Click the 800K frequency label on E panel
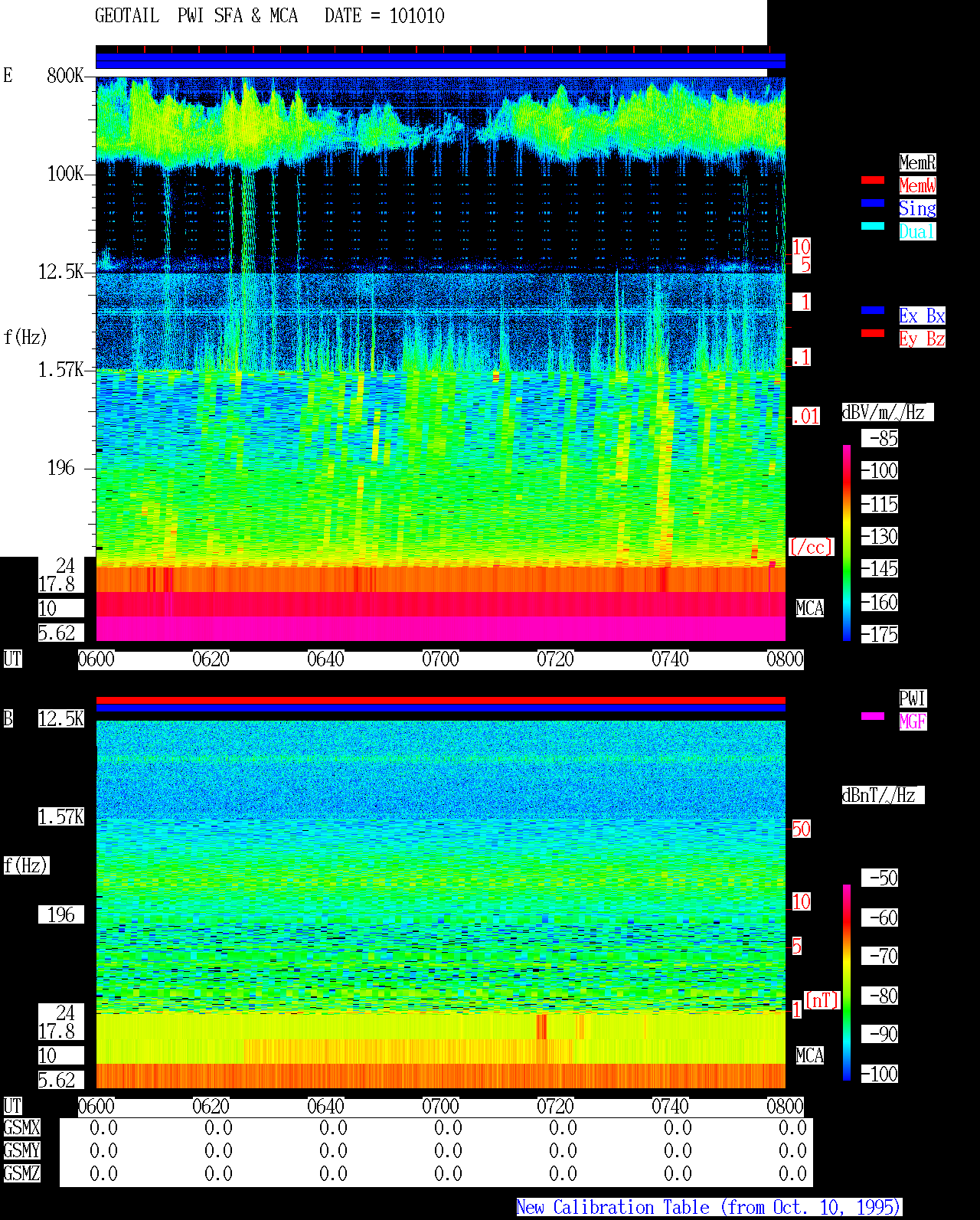The image size is (980, 1220). [x=65, y=76]
